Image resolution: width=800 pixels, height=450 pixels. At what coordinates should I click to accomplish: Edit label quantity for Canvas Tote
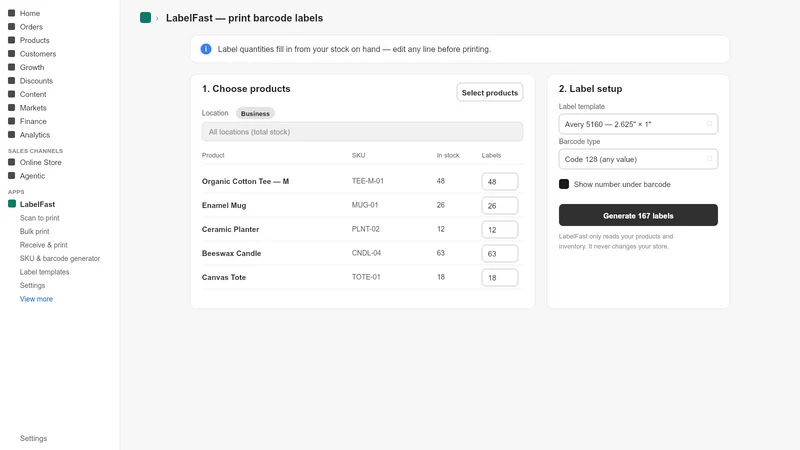[x=499, y=278]
